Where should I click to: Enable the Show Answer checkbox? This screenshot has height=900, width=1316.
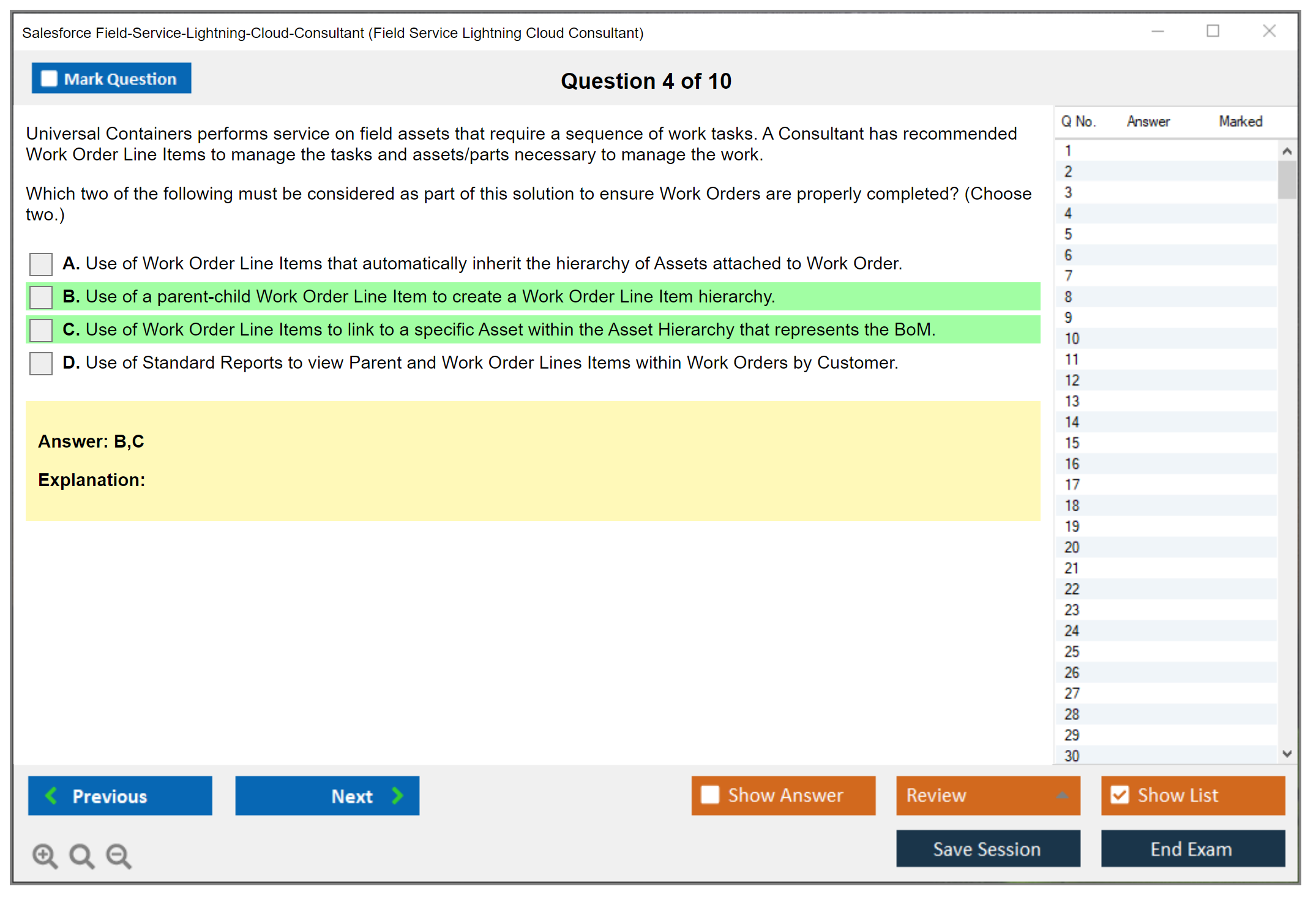coord(710,795)
